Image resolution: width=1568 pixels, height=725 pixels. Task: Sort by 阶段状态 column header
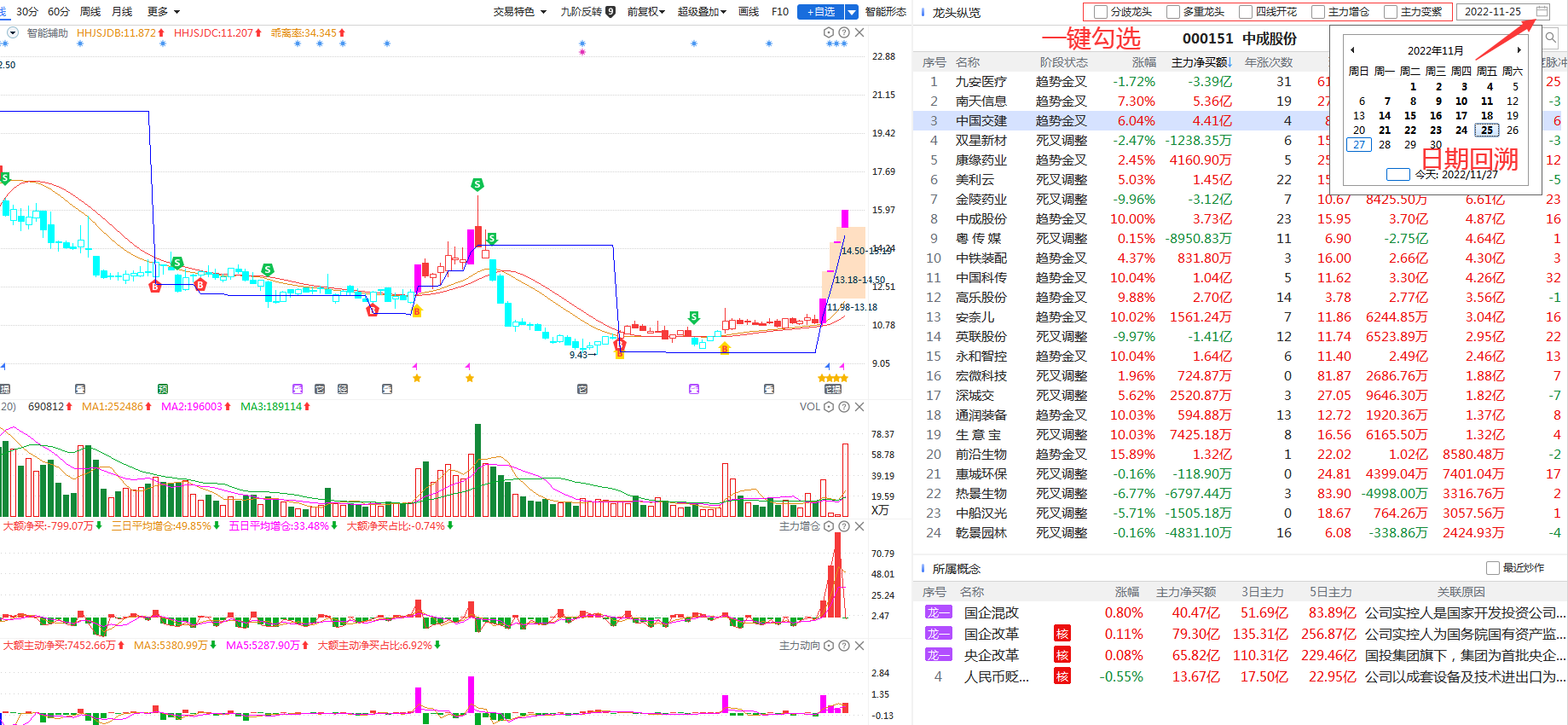(1063, 62)
